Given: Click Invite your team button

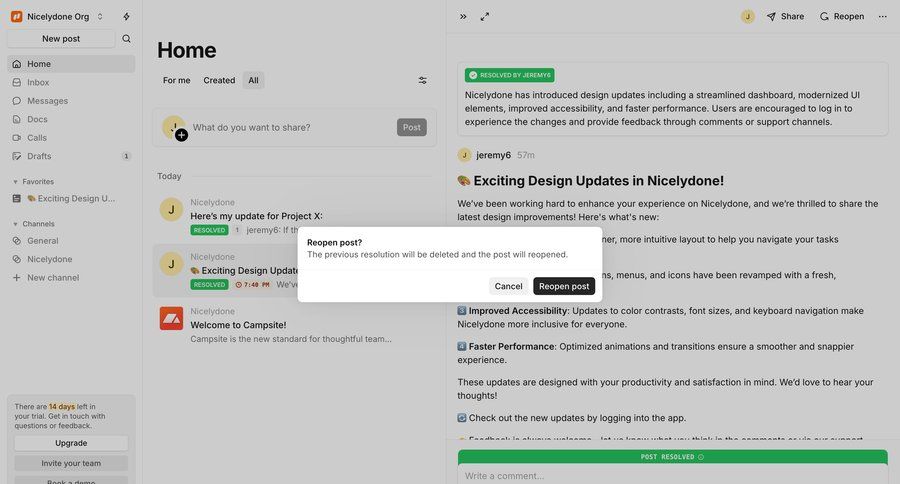Looking at the screenshot, I should (x=71, y=463).
